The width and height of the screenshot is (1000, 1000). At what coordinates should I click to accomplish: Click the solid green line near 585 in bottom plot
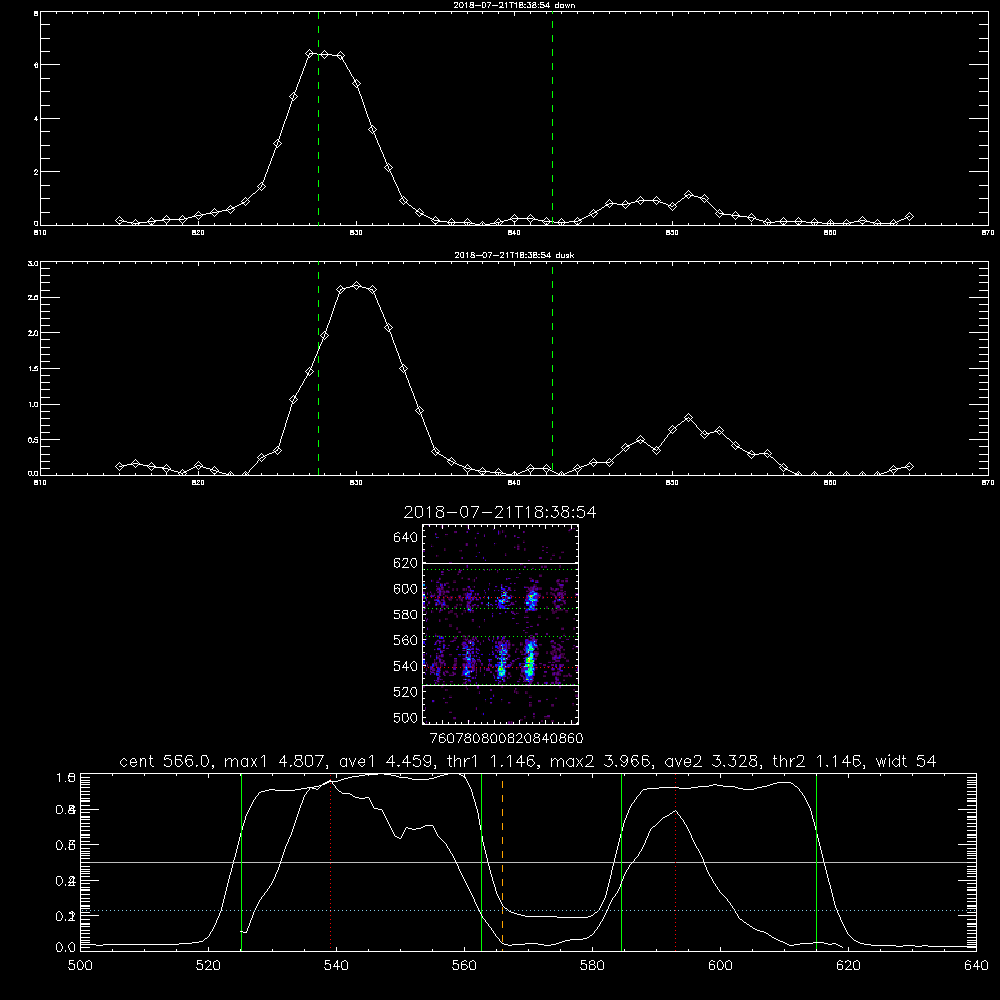(x=622, y=861)
